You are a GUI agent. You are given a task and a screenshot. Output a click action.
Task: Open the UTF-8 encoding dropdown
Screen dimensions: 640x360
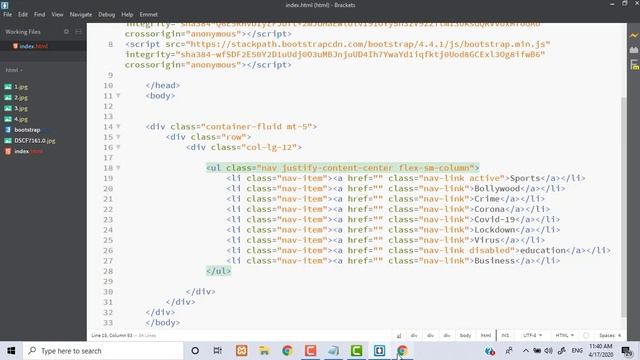[532, 336]
